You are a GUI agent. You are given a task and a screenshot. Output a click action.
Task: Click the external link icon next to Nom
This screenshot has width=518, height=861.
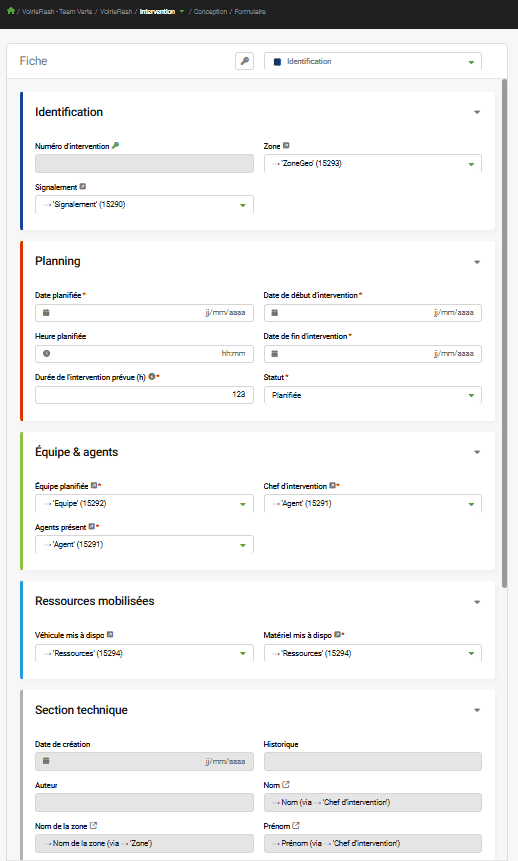coord(286,785)
